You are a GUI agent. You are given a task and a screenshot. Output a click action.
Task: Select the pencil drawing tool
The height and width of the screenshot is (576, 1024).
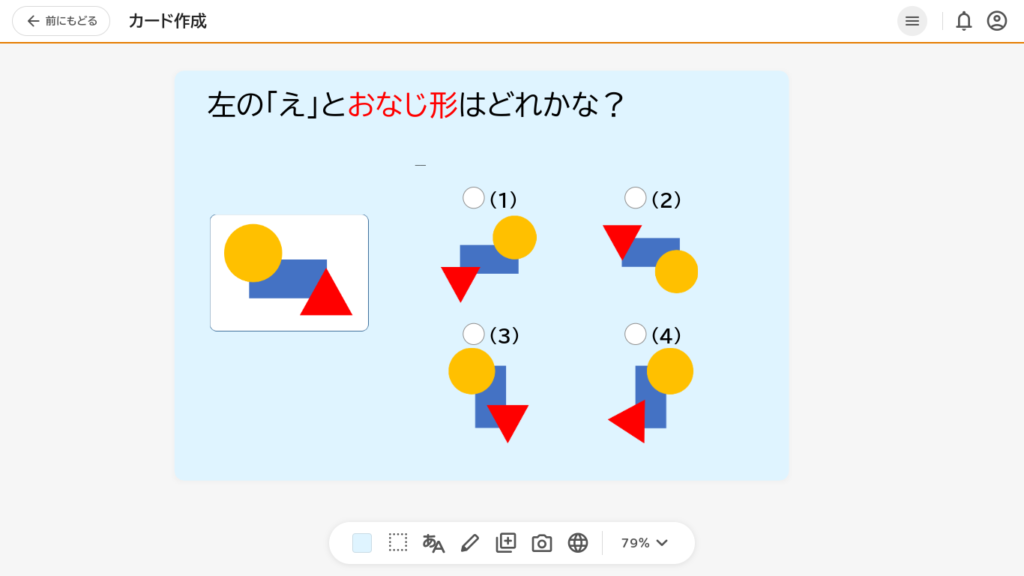coord(470,543)
